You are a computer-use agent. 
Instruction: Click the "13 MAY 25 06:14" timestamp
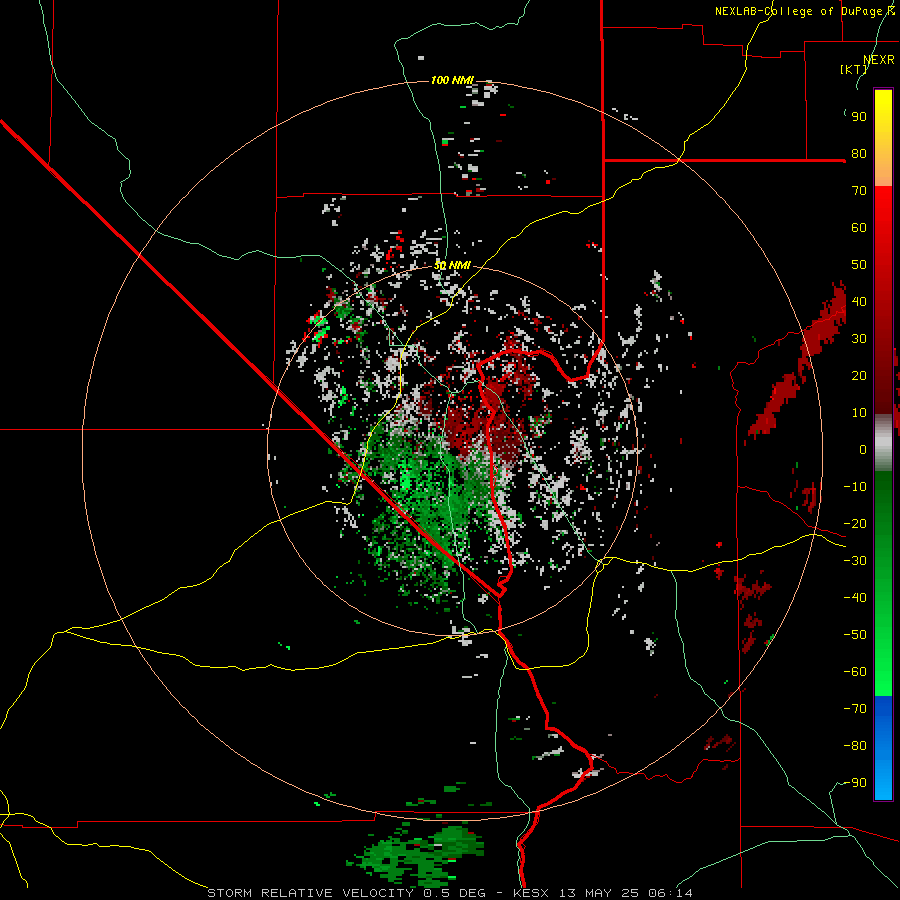click(x=626, y=893)
